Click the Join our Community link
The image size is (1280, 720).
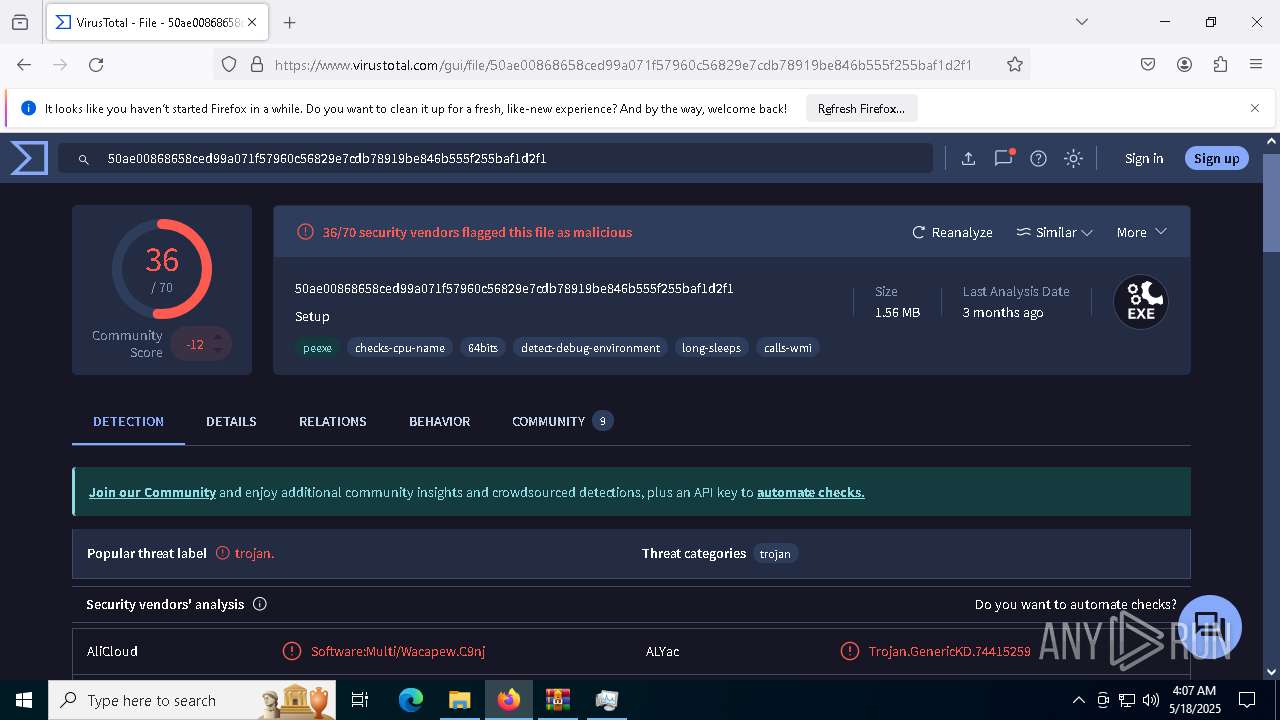coord(152,492)
